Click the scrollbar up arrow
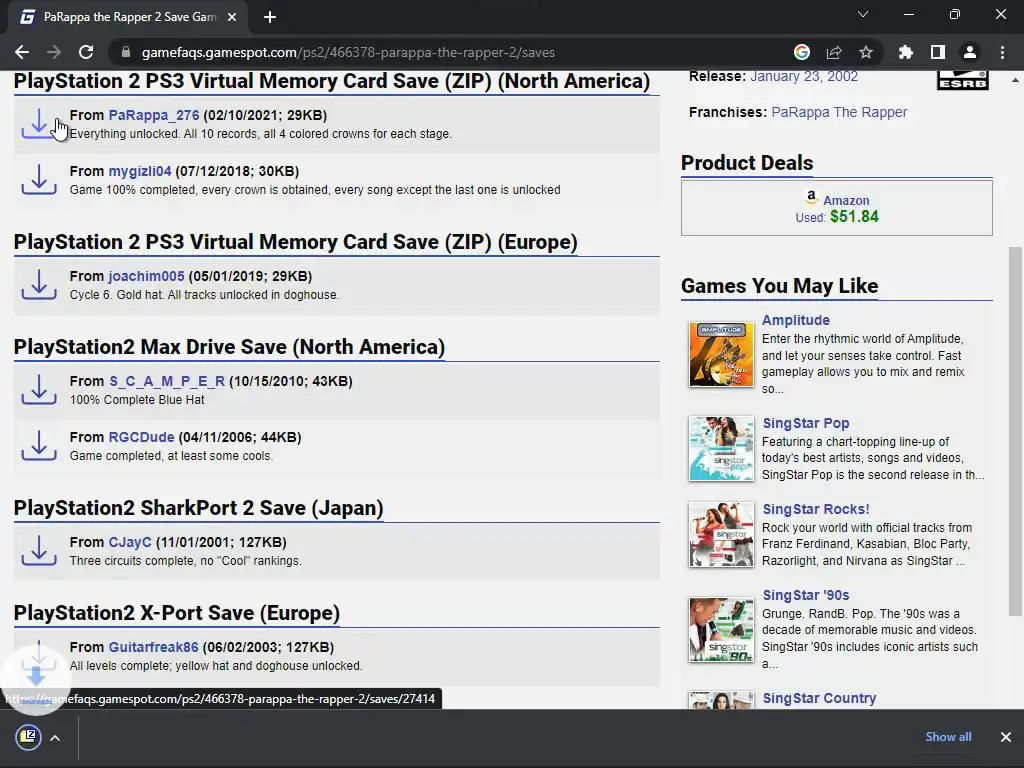The image size is (1024, 768). tap(1015, 80)
